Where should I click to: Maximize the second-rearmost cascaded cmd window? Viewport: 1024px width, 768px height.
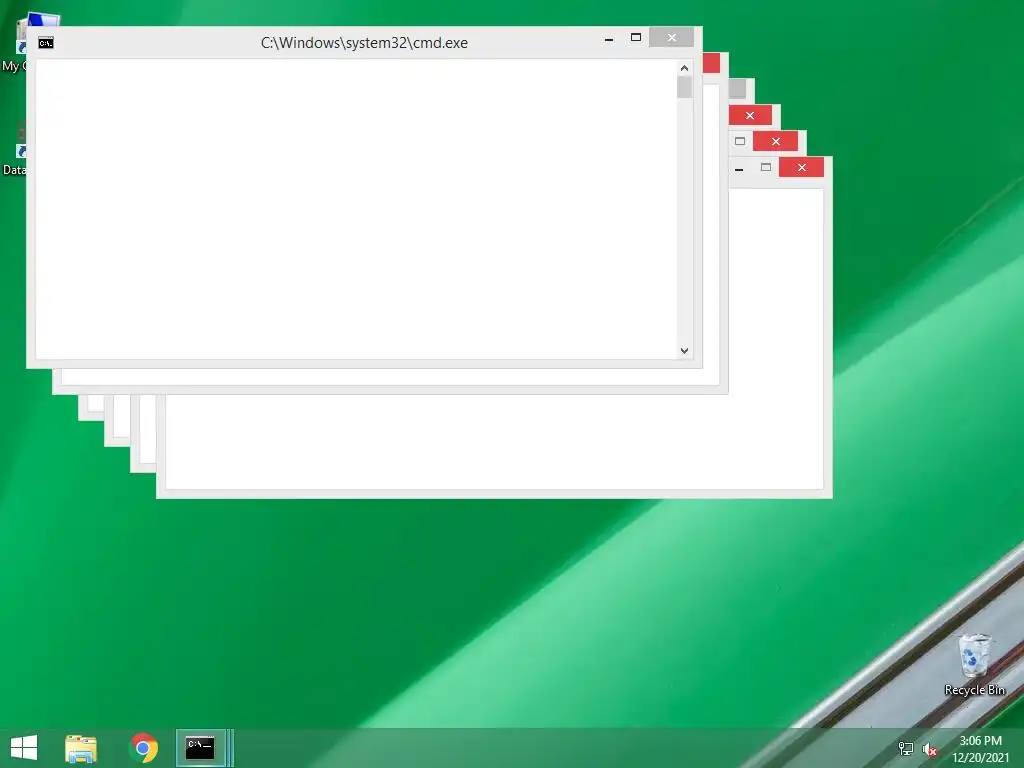coord(740,141)
